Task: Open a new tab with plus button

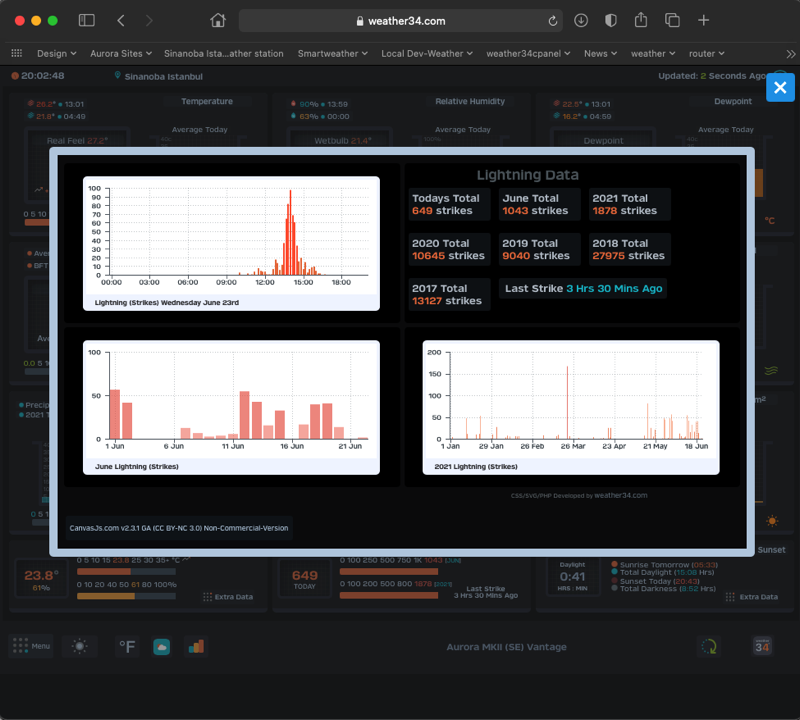Action: coord(704,20)
